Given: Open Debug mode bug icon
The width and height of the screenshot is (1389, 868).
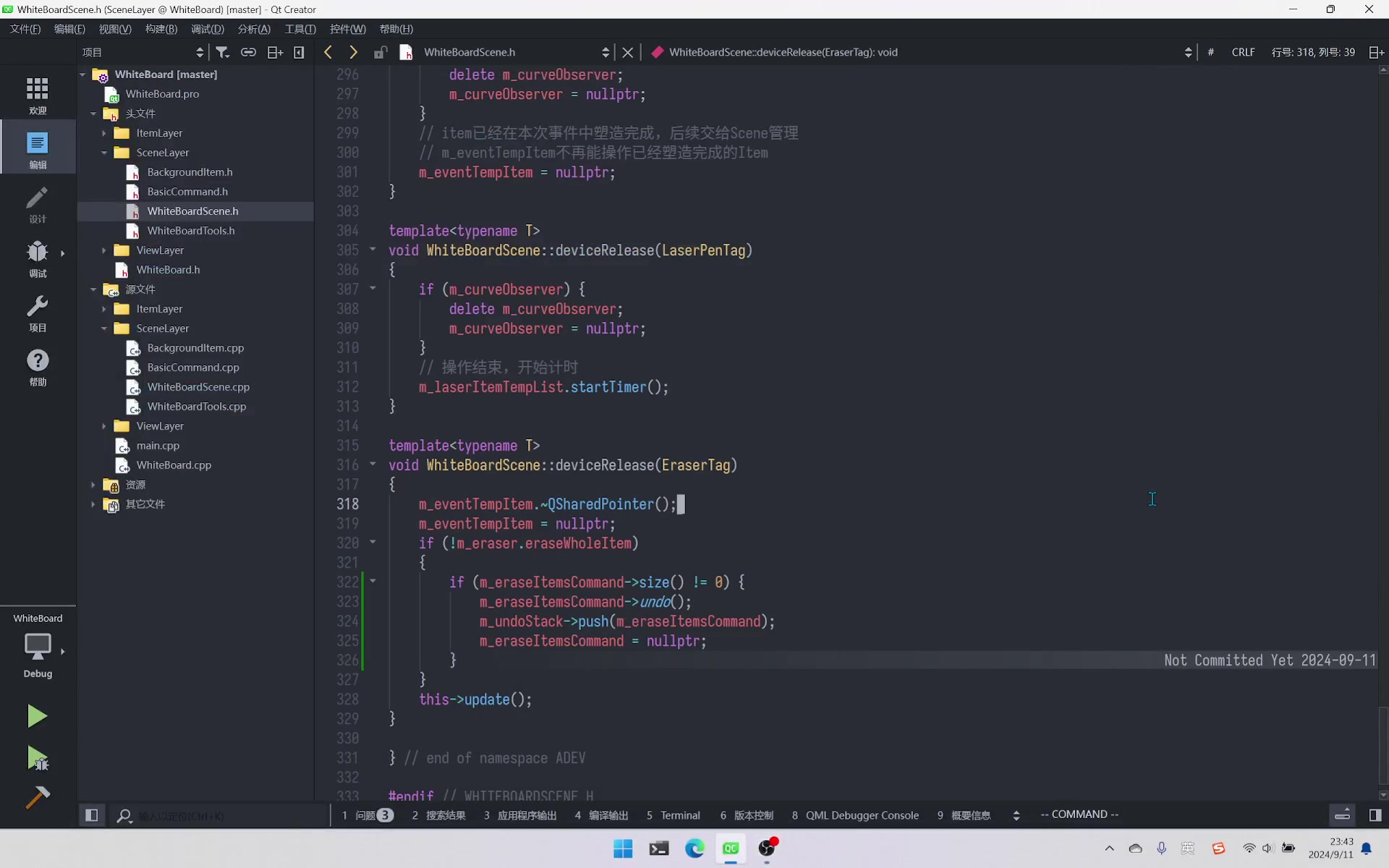Looking at the screenshot, I should [38, 258].
